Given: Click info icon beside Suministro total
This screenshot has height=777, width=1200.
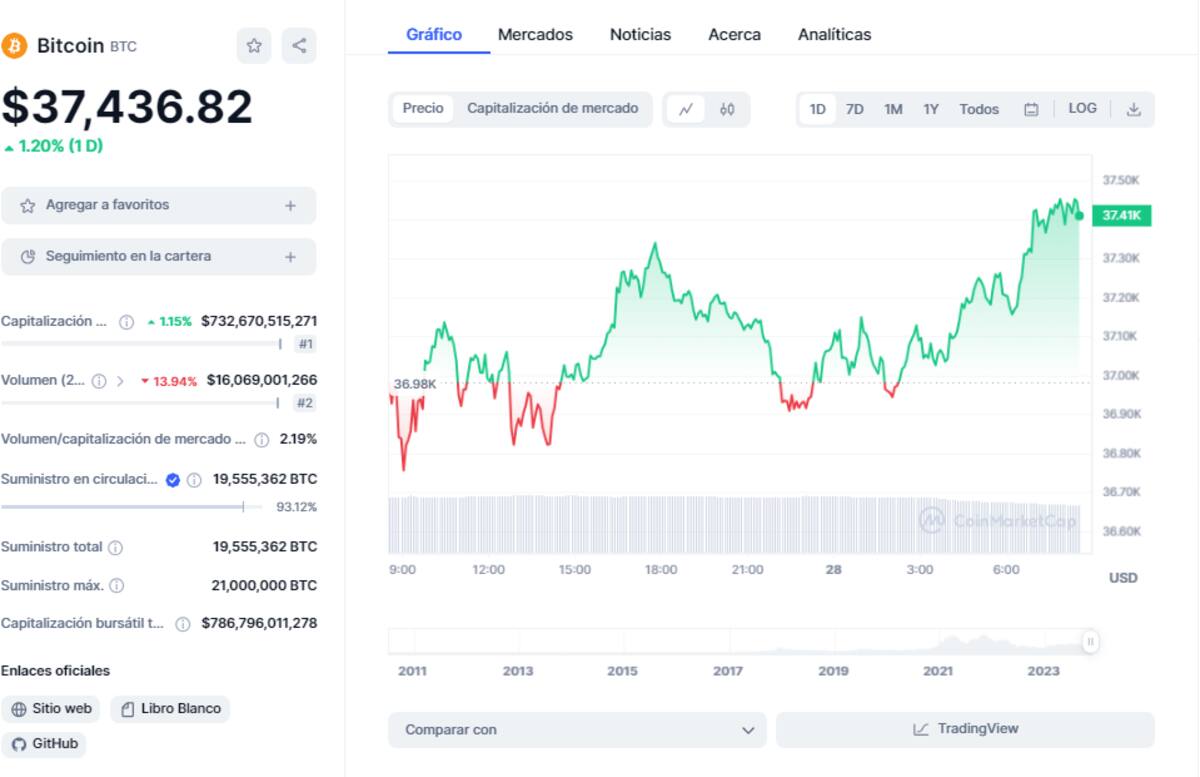Looking at the screenshot, I should point(115,548).
